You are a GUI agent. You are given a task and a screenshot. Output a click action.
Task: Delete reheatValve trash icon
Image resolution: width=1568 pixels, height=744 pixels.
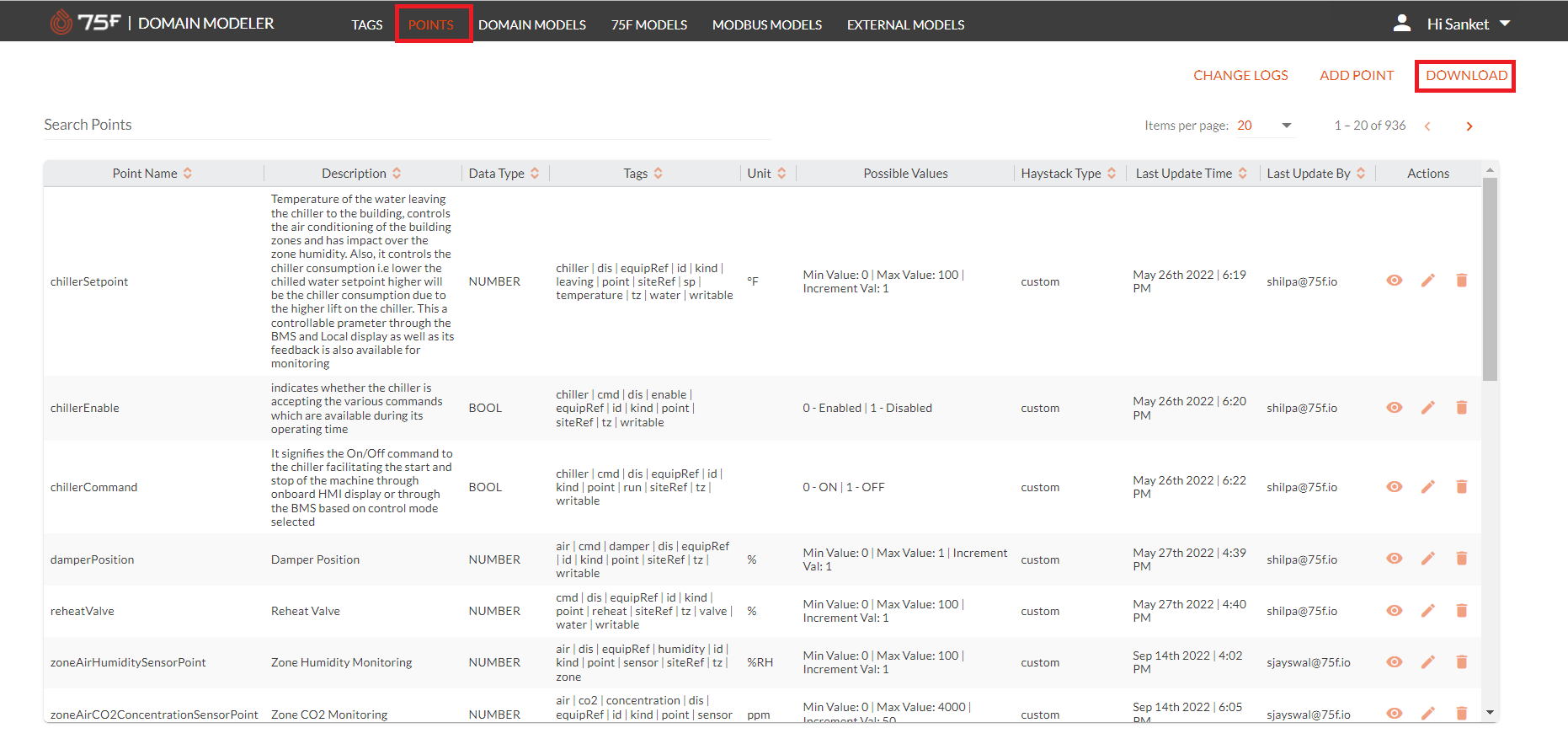[1462, 611]
